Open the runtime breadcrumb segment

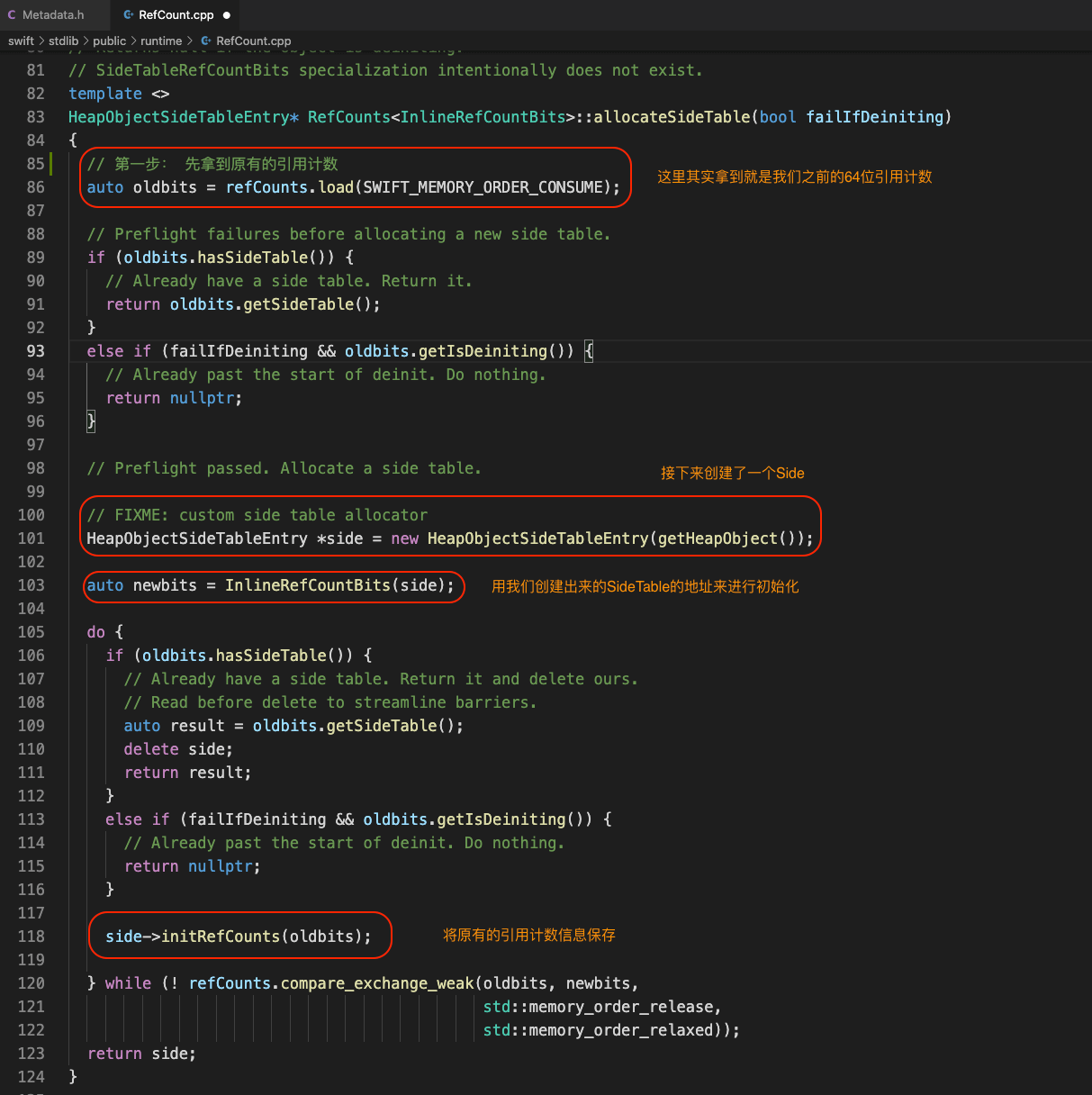[x=161, y=41]
